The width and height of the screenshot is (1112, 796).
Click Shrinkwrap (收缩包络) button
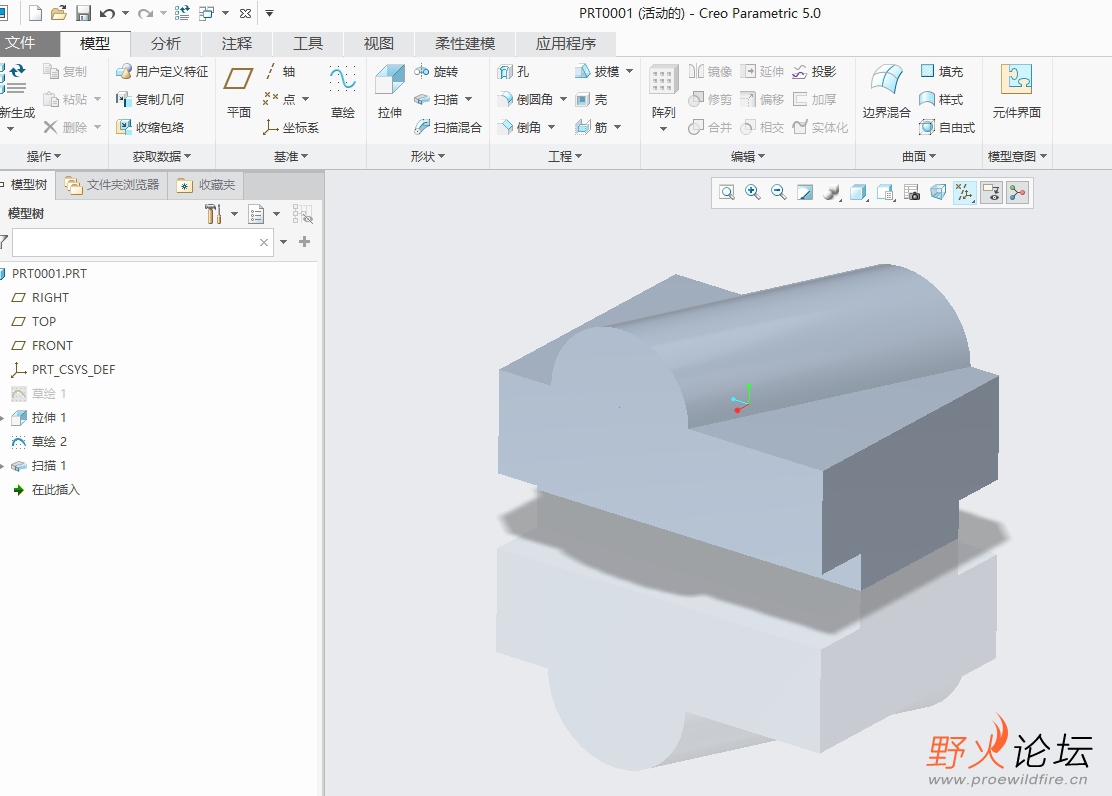[x=150, y=127]
